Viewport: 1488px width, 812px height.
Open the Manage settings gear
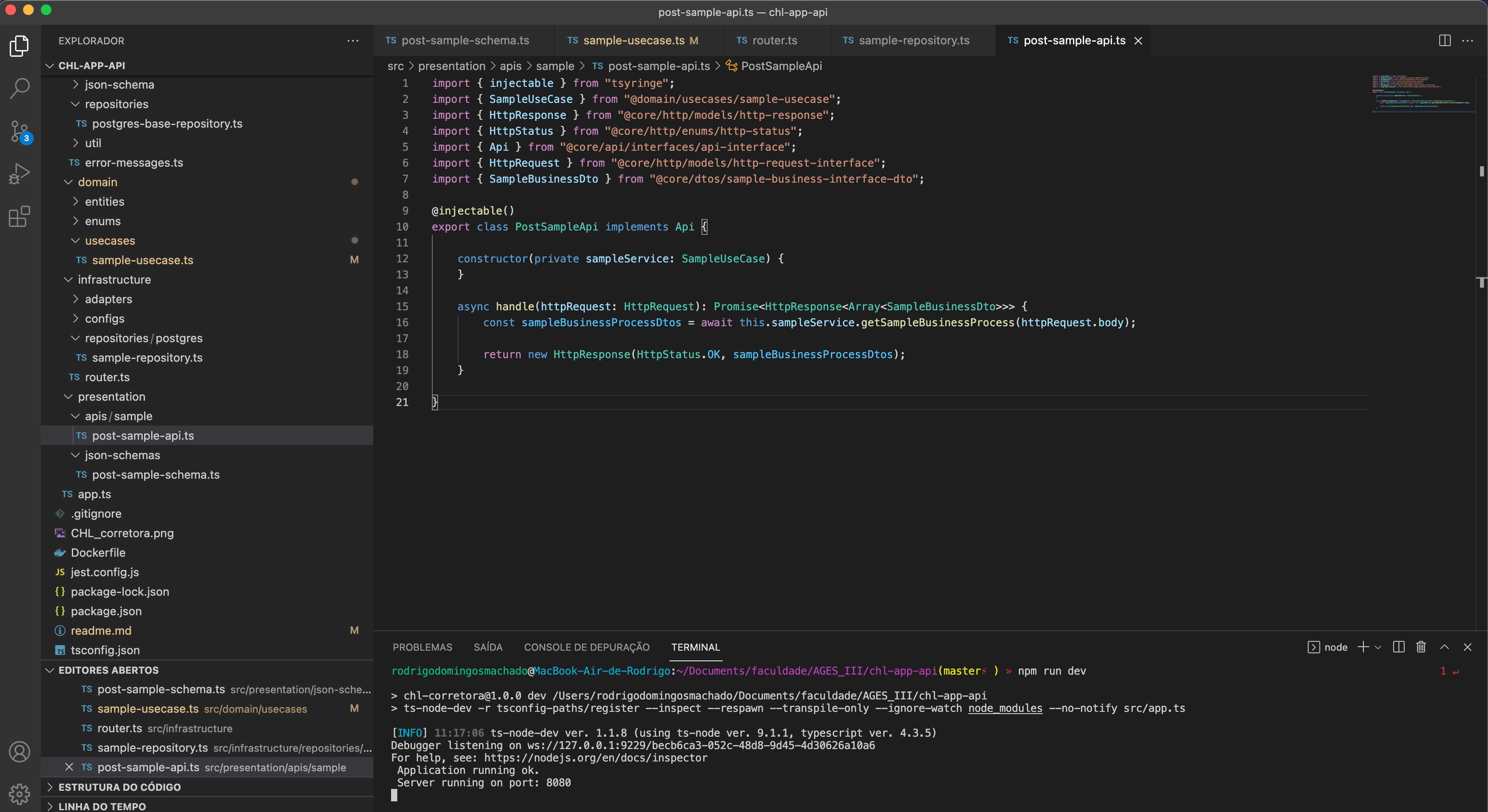click(20, 794)
